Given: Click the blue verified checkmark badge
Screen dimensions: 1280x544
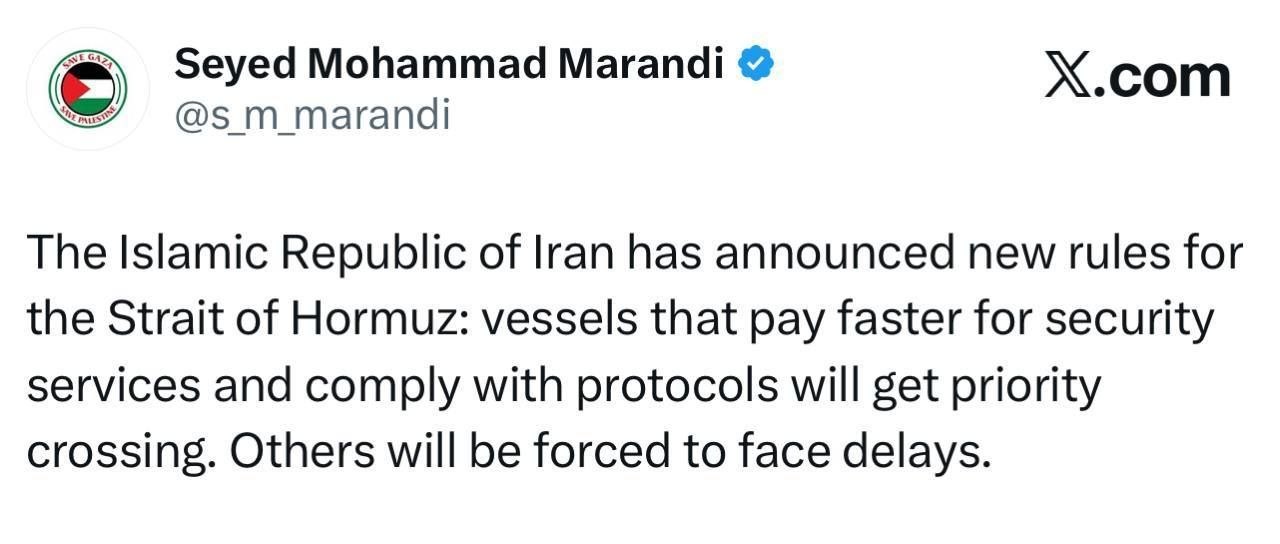Looking at the screenshot, I should click(756, 67).
